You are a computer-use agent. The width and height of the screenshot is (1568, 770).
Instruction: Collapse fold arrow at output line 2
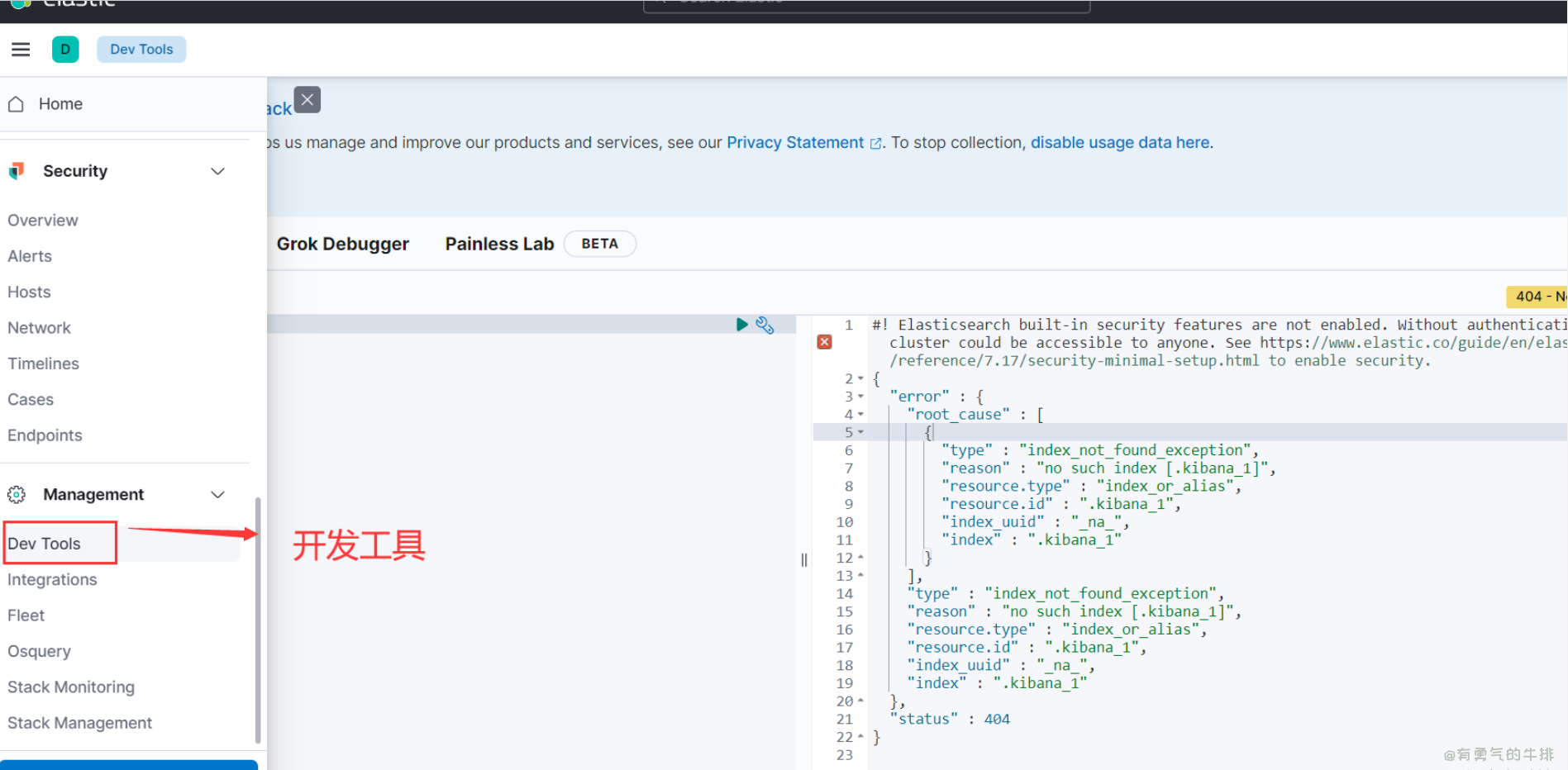(860, 378)
